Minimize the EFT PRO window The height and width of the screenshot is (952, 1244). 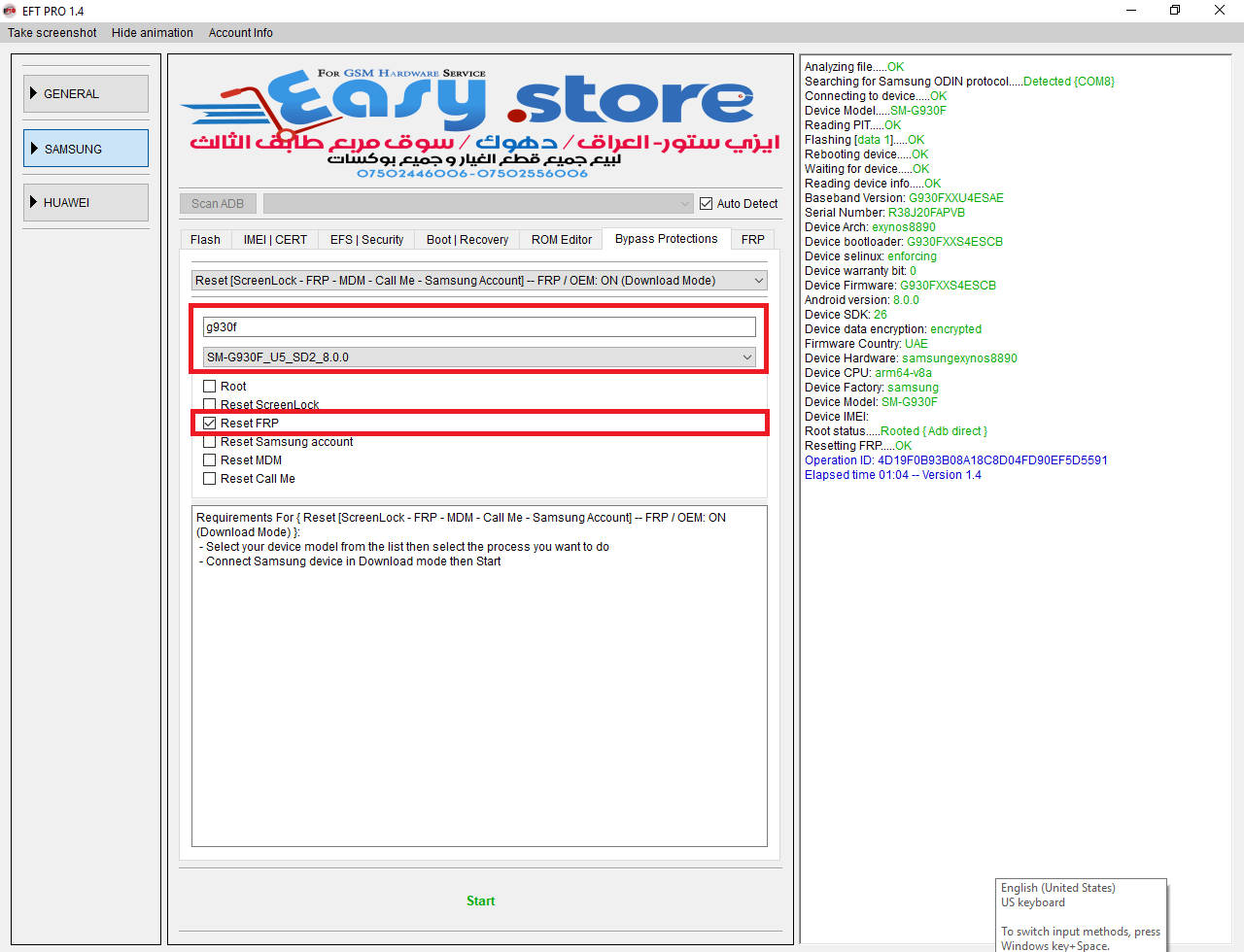(1131, 11)
